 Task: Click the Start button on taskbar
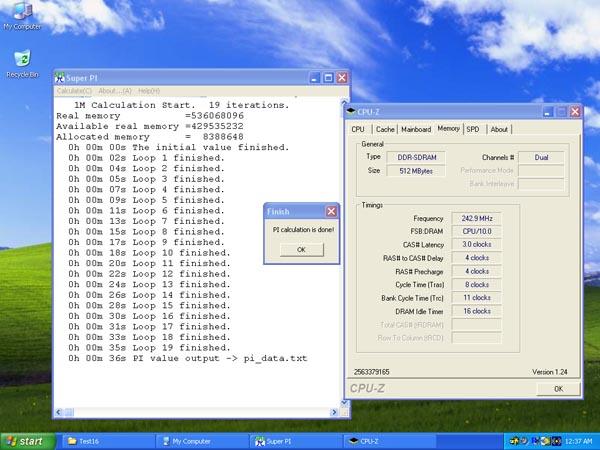(28, 441)
